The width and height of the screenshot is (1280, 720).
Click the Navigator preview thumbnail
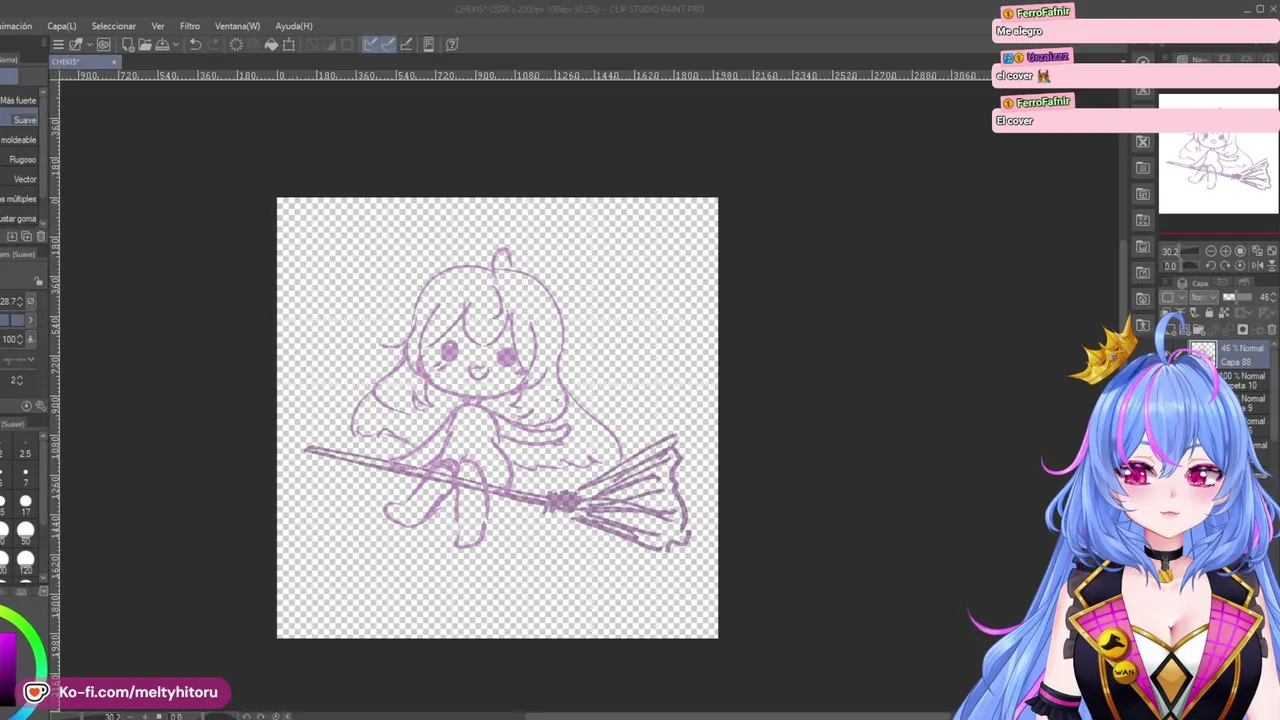coord(1218,154)
